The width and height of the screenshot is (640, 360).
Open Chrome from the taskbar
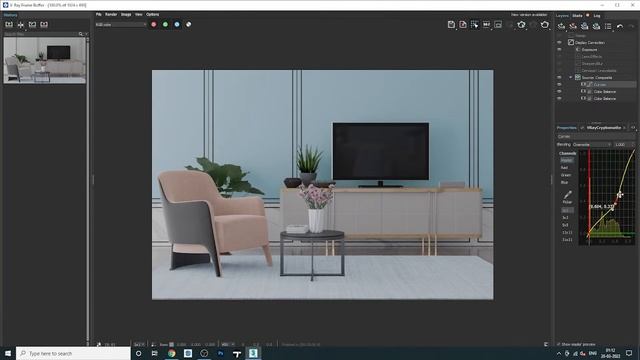click(171, 353)
